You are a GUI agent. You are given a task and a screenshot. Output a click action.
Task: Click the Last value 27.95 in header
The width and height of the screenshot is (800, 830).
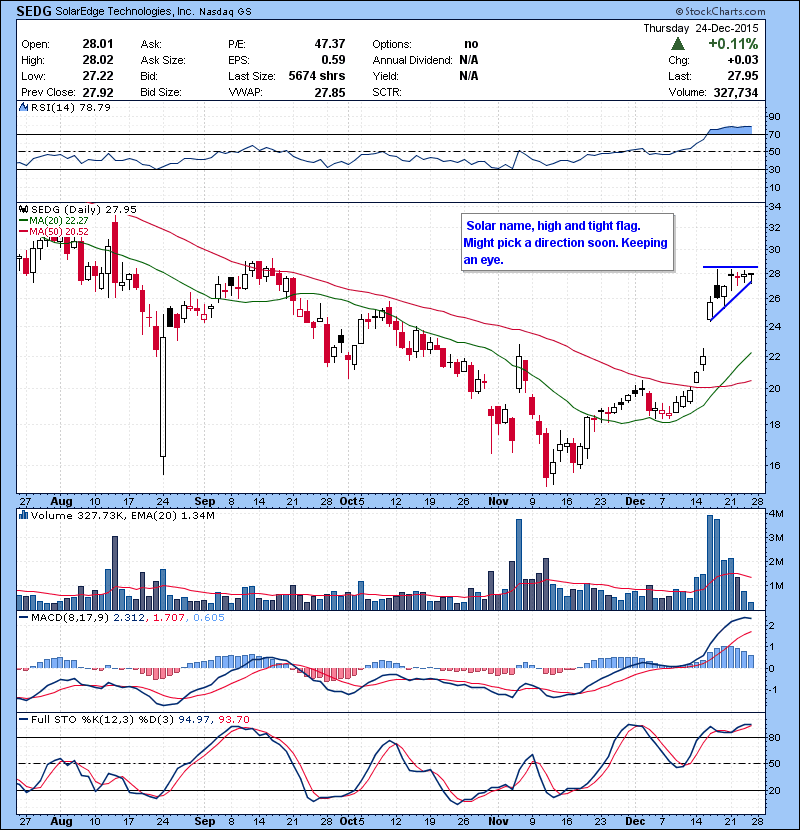coord(743,76)
